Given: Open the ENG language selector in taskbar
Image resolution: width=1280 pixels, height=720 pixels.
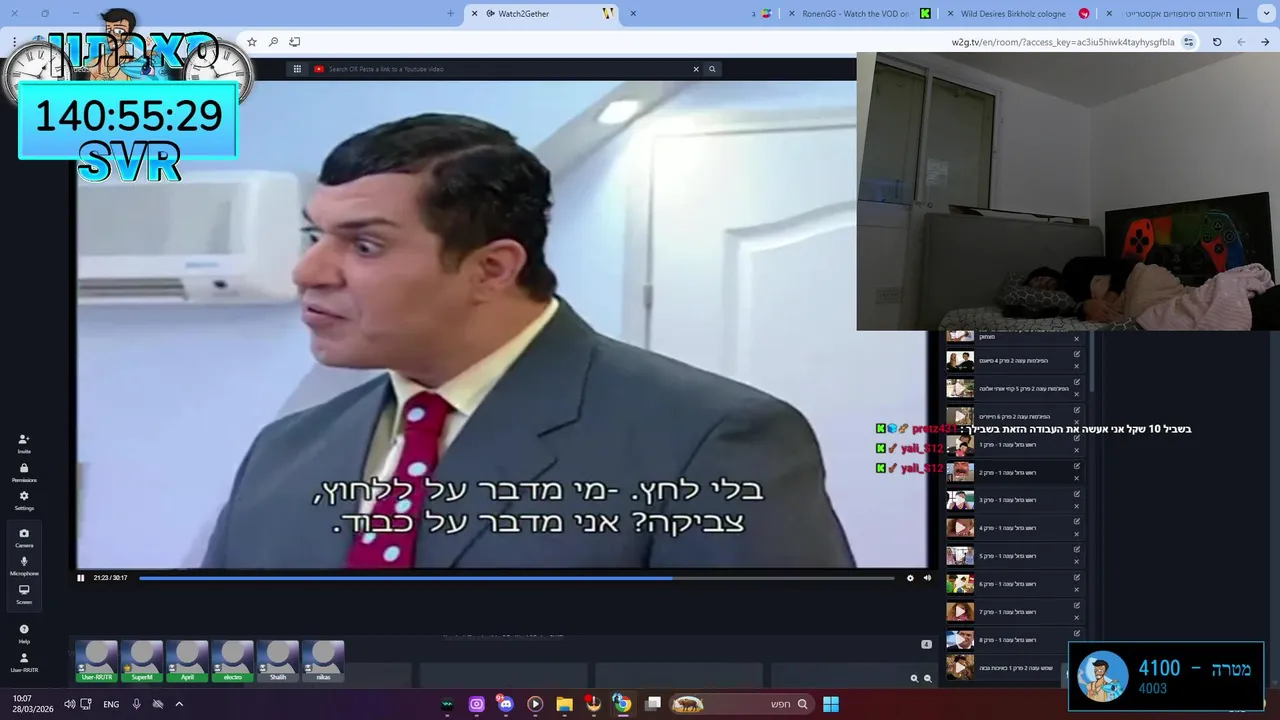Looking at the screenshot, I should point(111,704).
